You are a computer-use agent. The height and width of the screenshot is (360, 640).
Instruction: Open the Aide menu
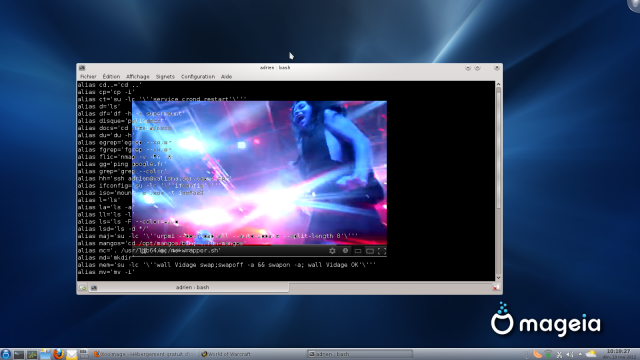(x=227, y=76)
